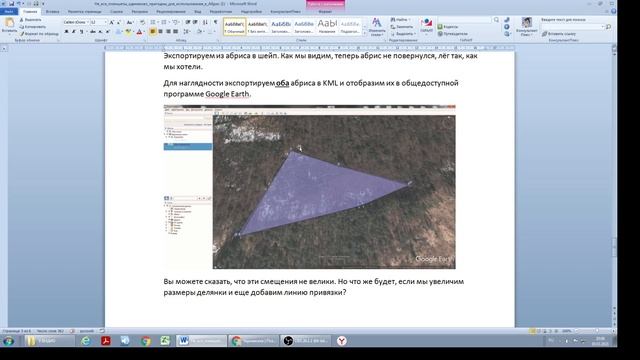This screenshot has width=640, height=360.
Task: Select center paragraph alignment
Action: coord(160,31)
